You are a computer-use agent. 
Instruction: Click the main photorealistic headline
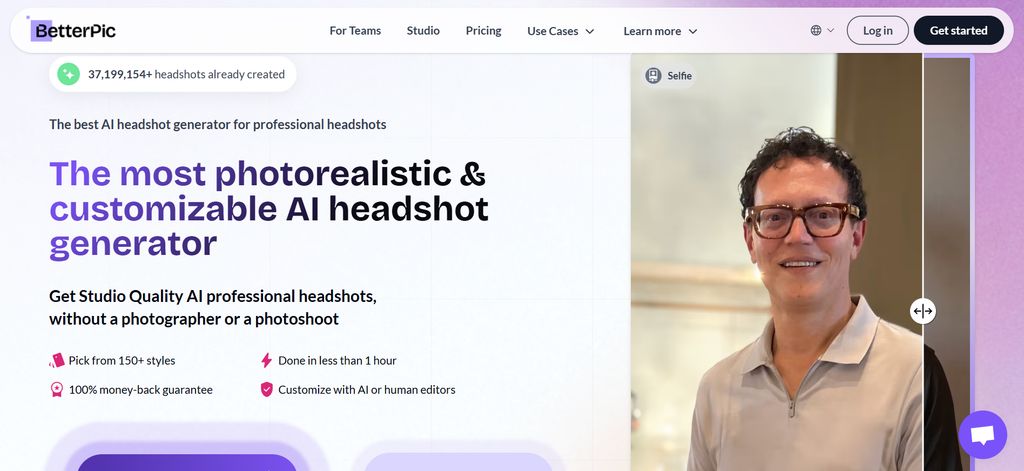pos(269,209)
